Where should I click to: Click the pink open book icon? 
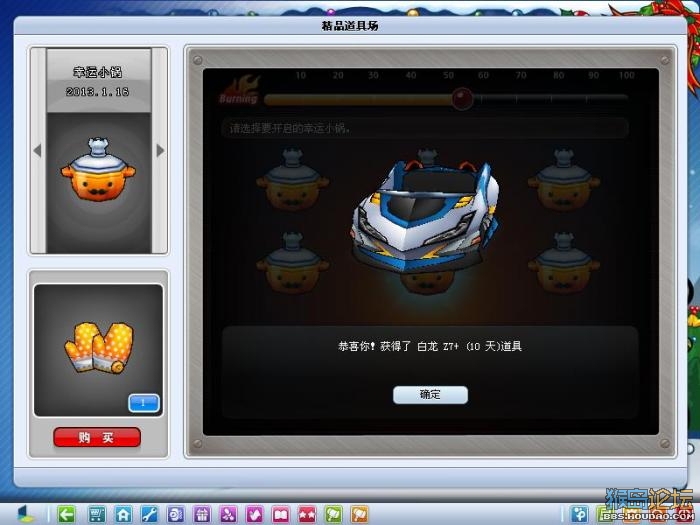click(x=281, y=515)
